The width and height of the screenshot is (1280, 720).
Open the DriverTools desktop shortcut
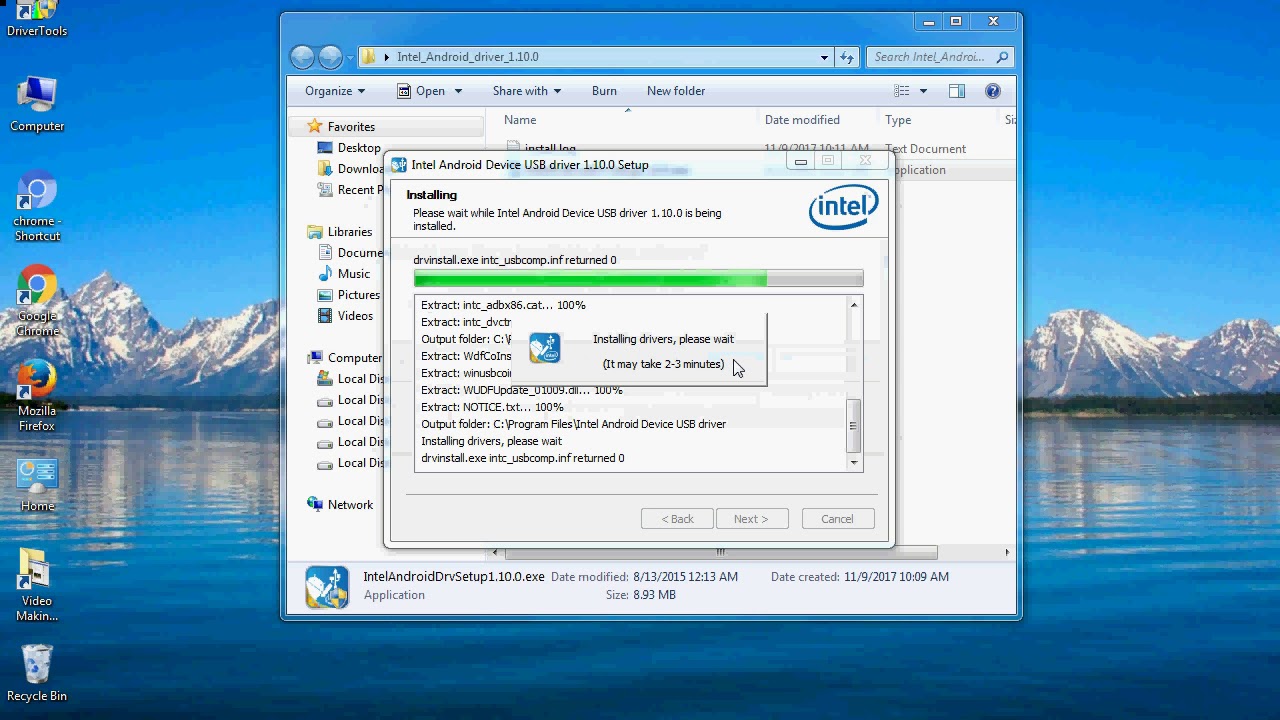37,18
